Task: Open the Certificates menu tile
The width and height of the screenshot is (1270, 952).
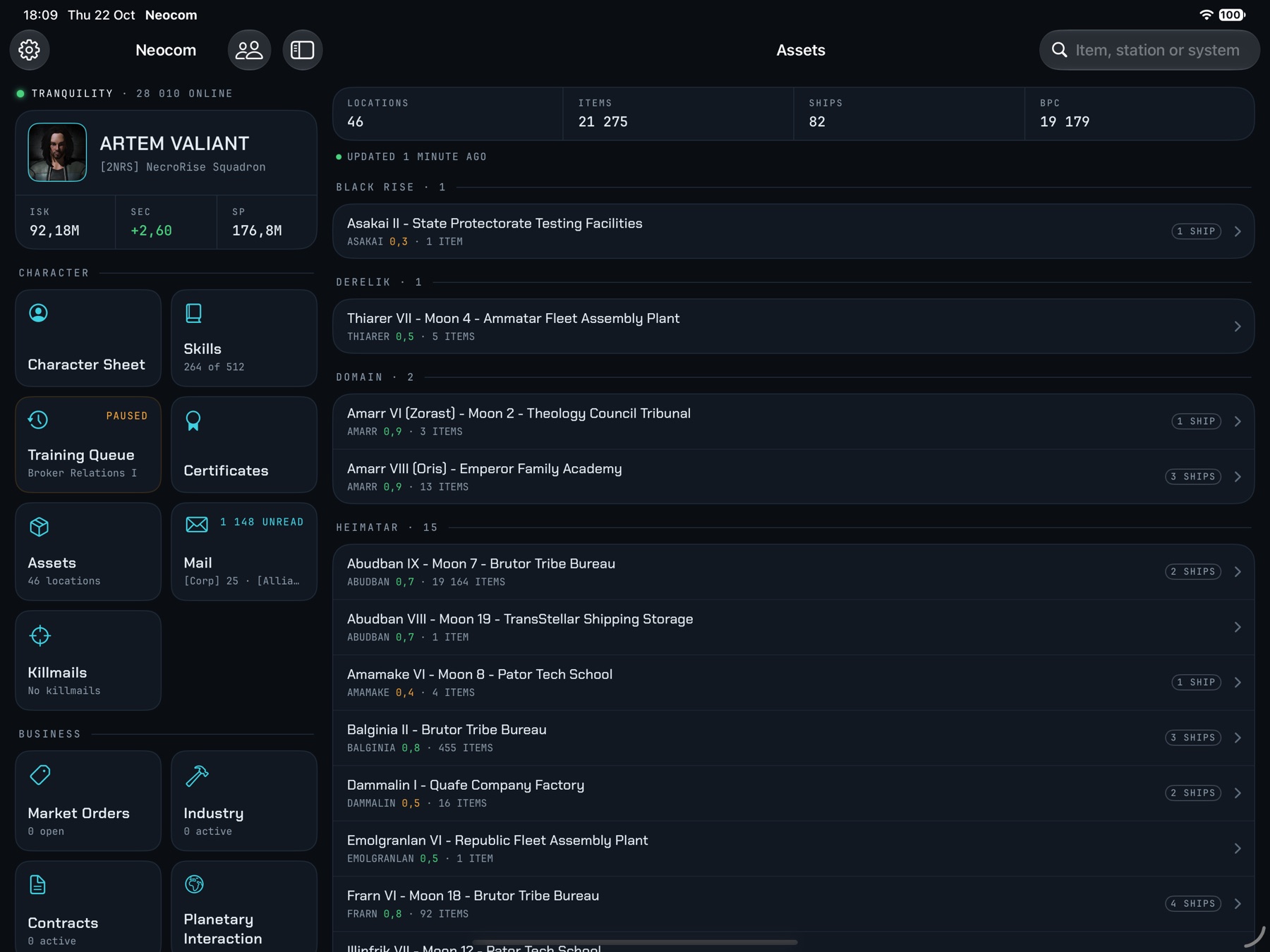Action: [x=244, y=444]
